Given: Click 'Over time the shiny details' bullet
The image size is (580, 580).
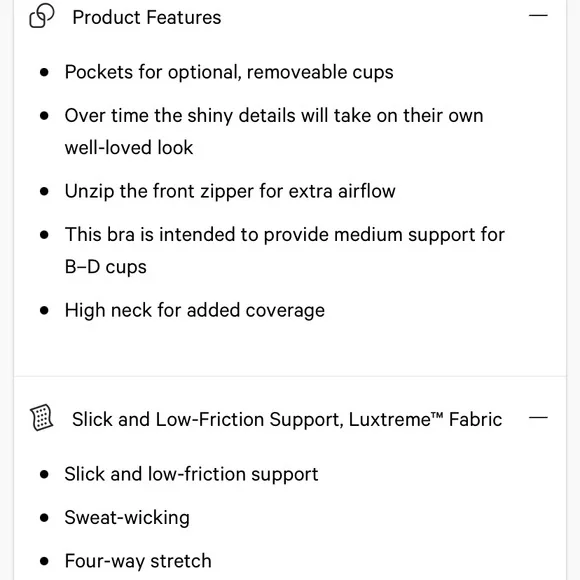Looking at the screenshot, I should 274,131.
